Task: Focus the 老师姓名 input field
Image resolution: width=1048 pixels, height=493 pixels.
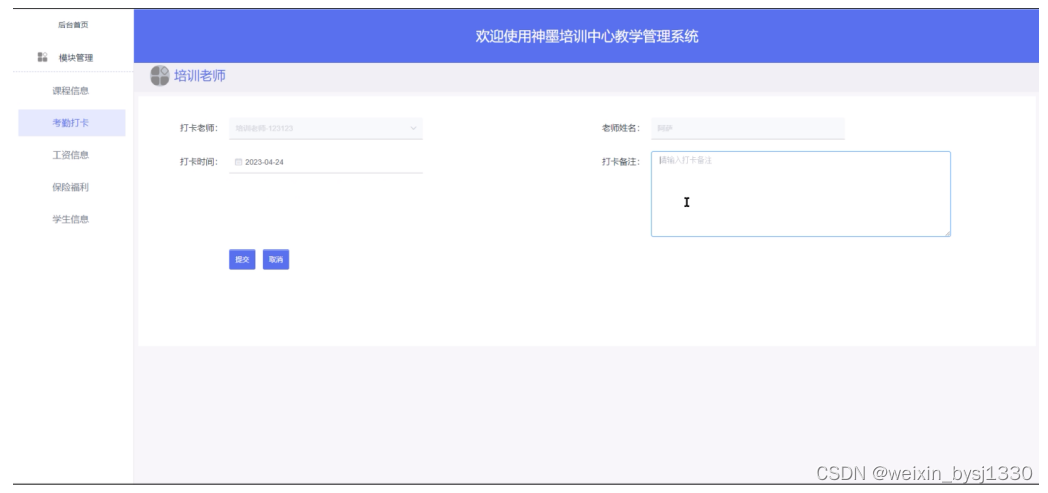Action: point(748,128)
